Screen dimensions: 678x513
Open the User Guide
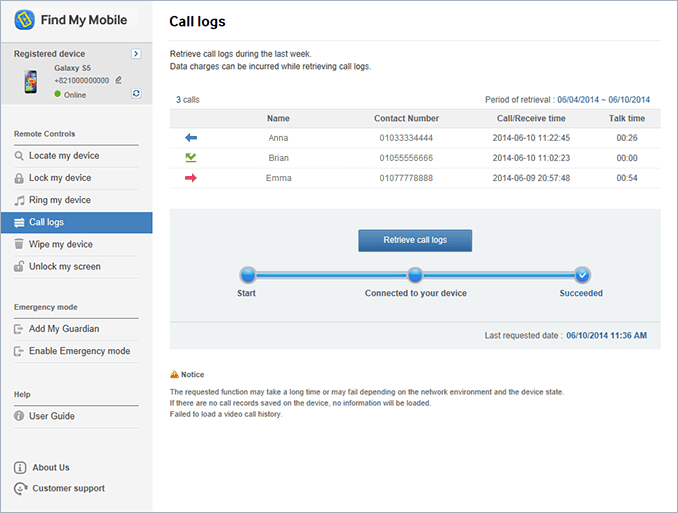click(x=51, y=416)
